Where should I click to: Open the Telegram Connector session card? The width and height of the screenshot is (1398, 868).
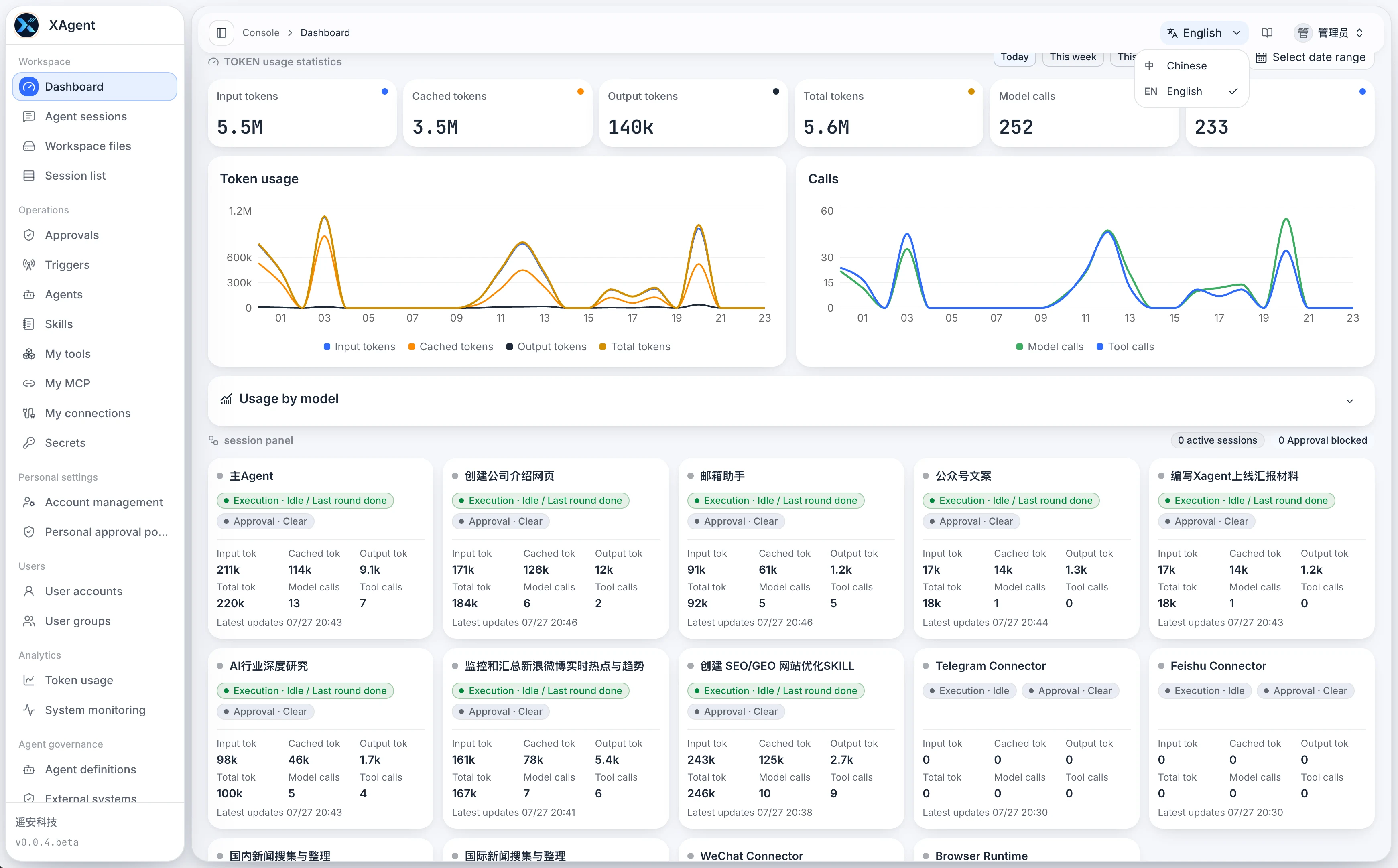(1026, 738)
